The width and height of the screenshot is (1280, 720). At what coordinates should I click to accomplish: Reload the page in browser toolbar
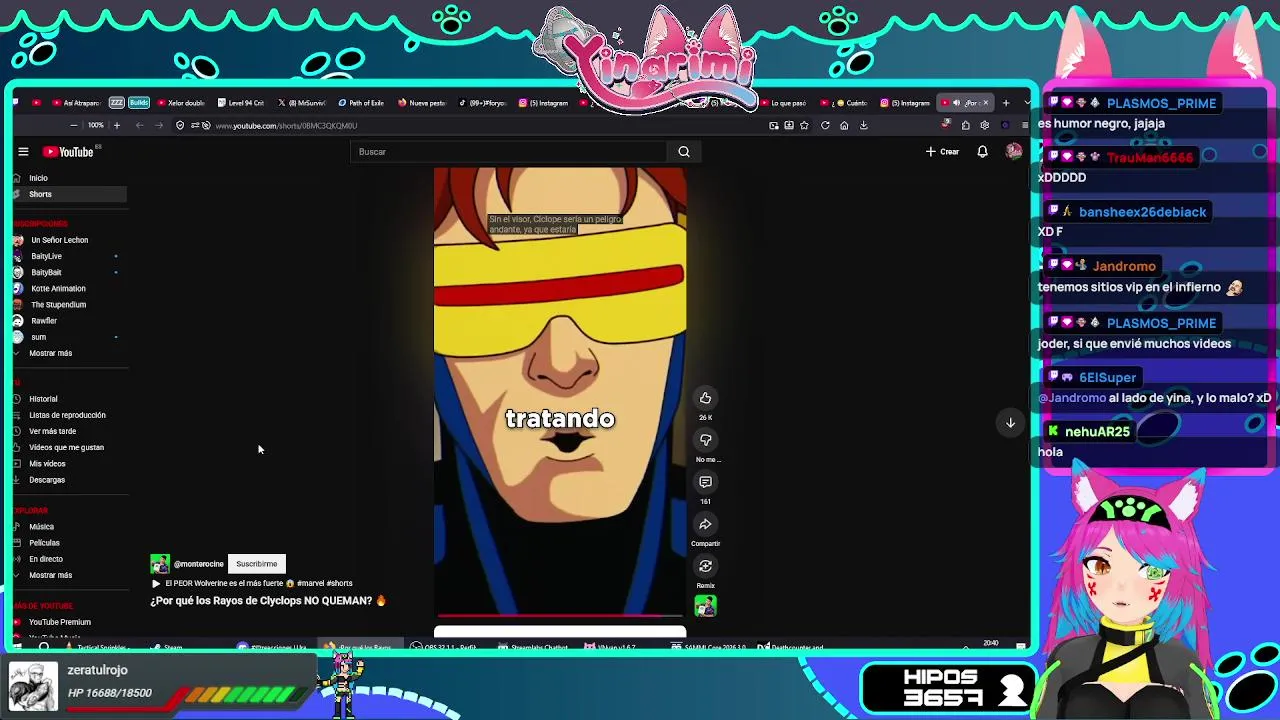click(x=825, y=125)
